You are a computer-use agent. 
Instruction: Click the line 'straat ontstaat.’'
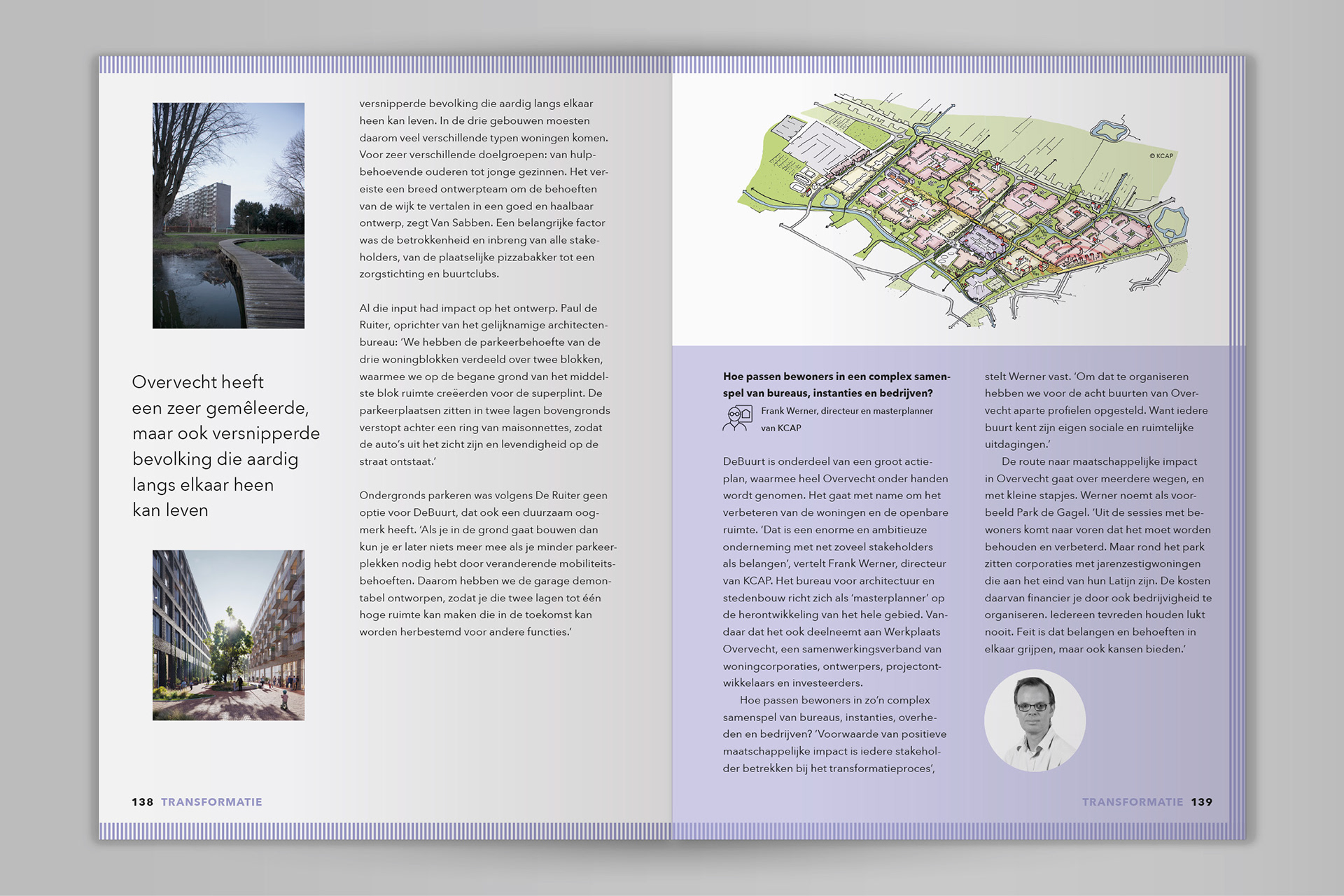point(398,461)
